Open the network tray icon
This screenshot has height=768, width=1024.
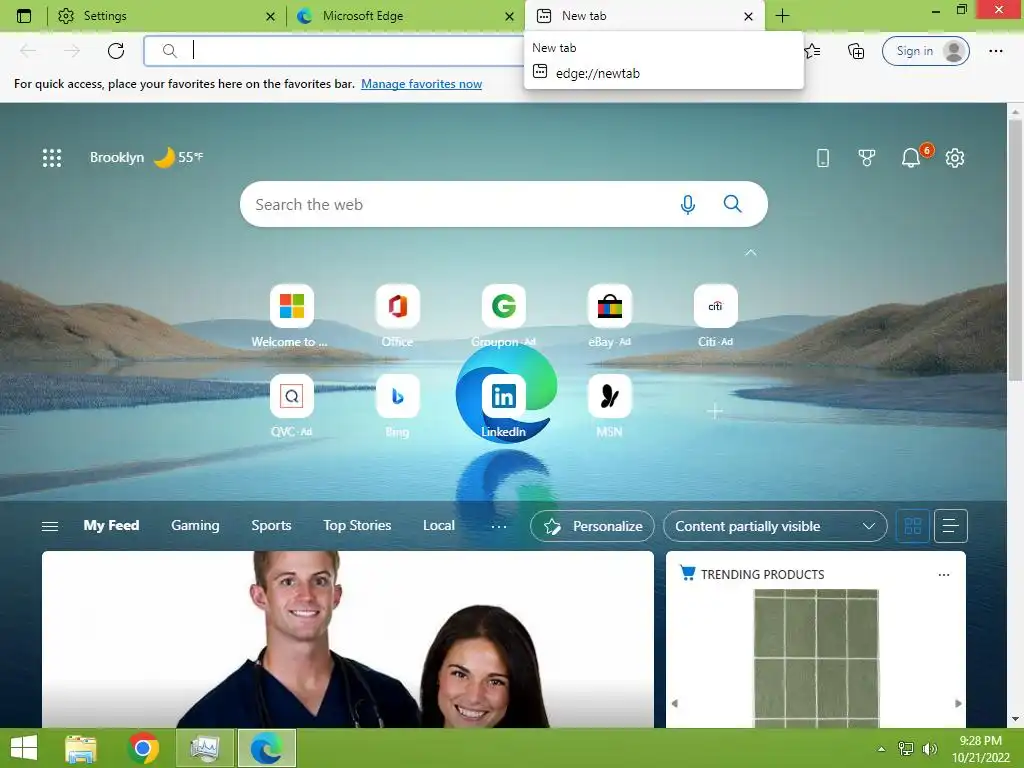(x=905, y=749)
